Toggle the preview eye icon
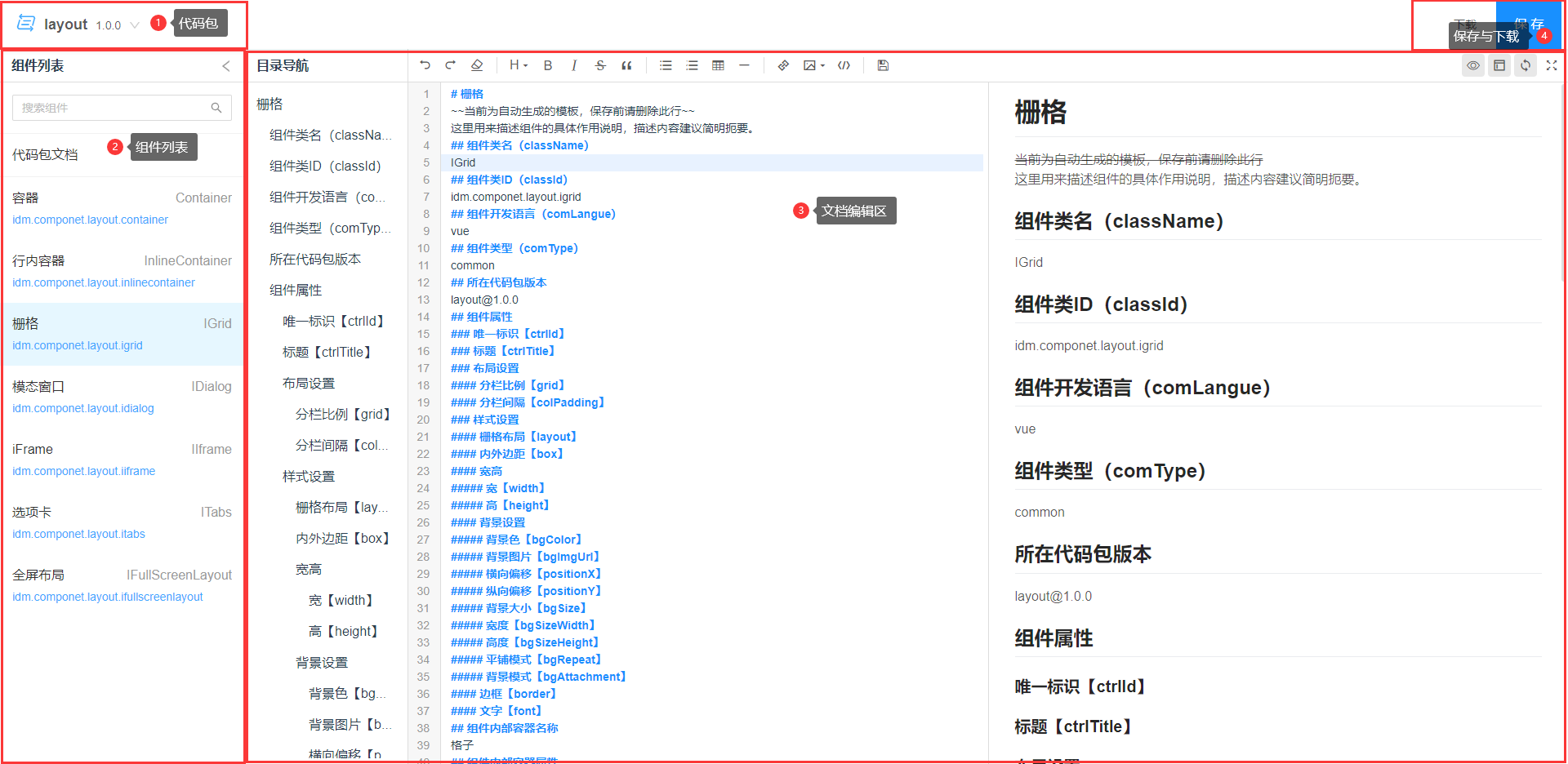The height and width of the screenshot is (764, 1568). pos(1473,65)
